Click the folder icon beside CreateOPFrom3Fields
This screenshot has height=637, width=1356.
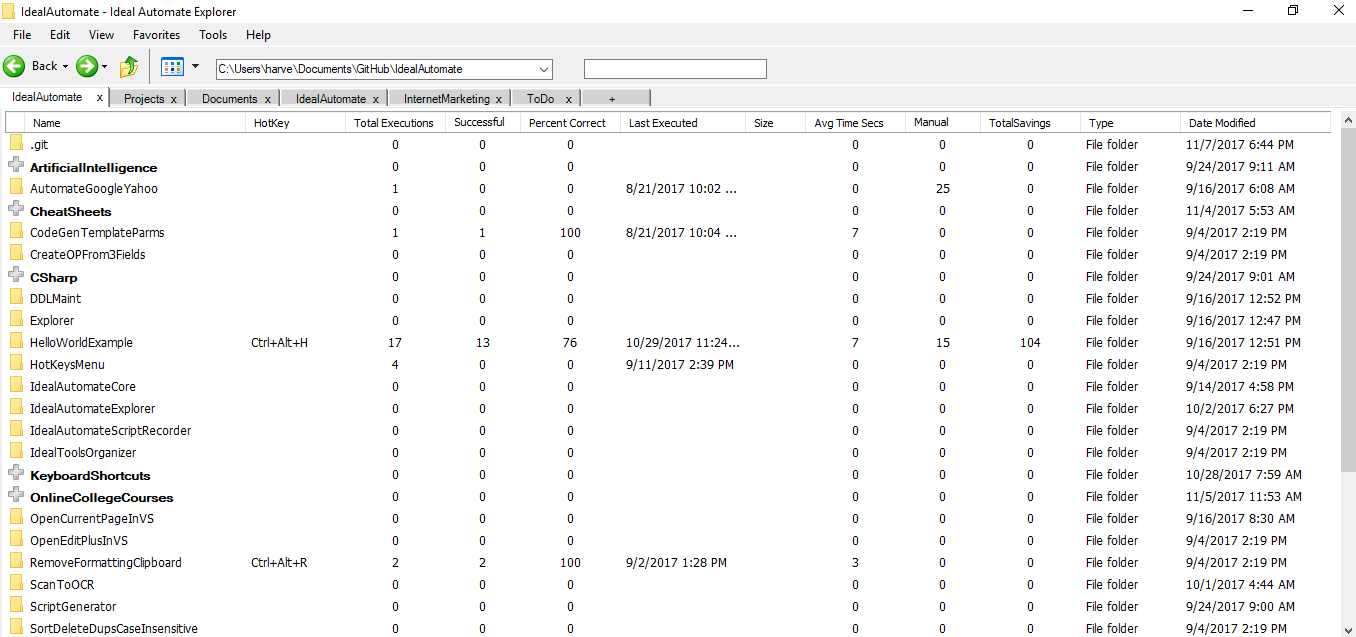coord(16,254)
